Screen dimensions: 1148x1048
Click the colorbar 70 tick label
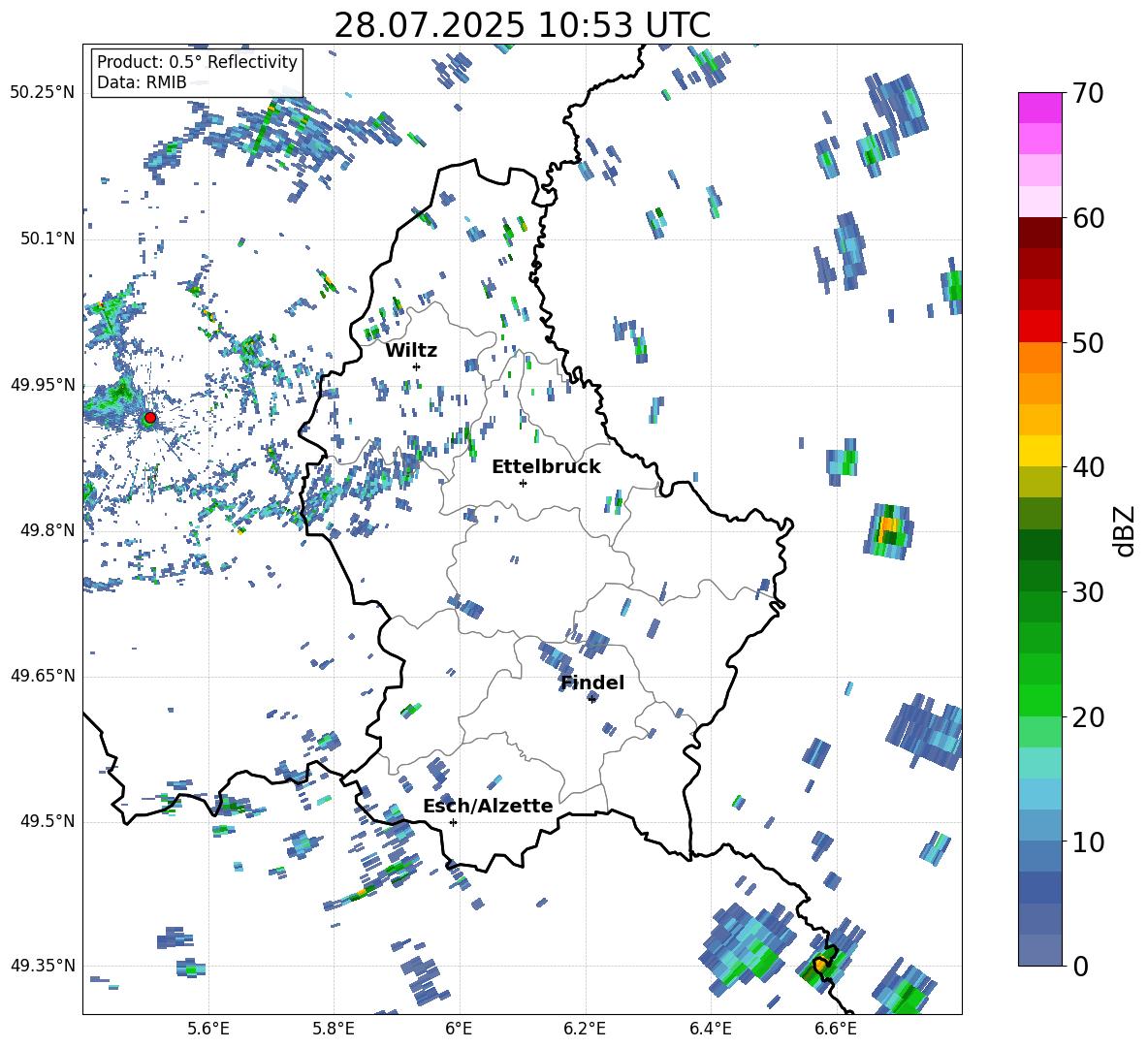click(1088, 93)
